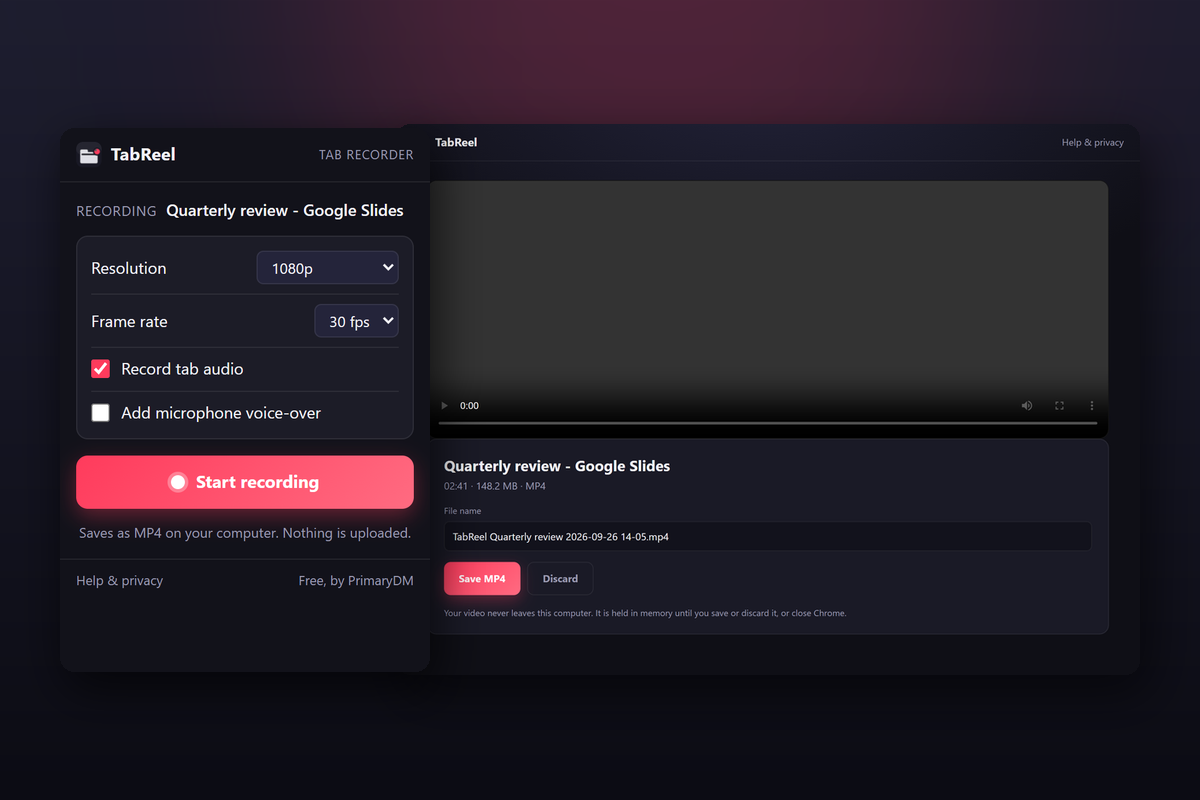Open video fullscreen mode icon
The width and height of the screenshot is (1200, 800).
click(x=1059, y=406)
